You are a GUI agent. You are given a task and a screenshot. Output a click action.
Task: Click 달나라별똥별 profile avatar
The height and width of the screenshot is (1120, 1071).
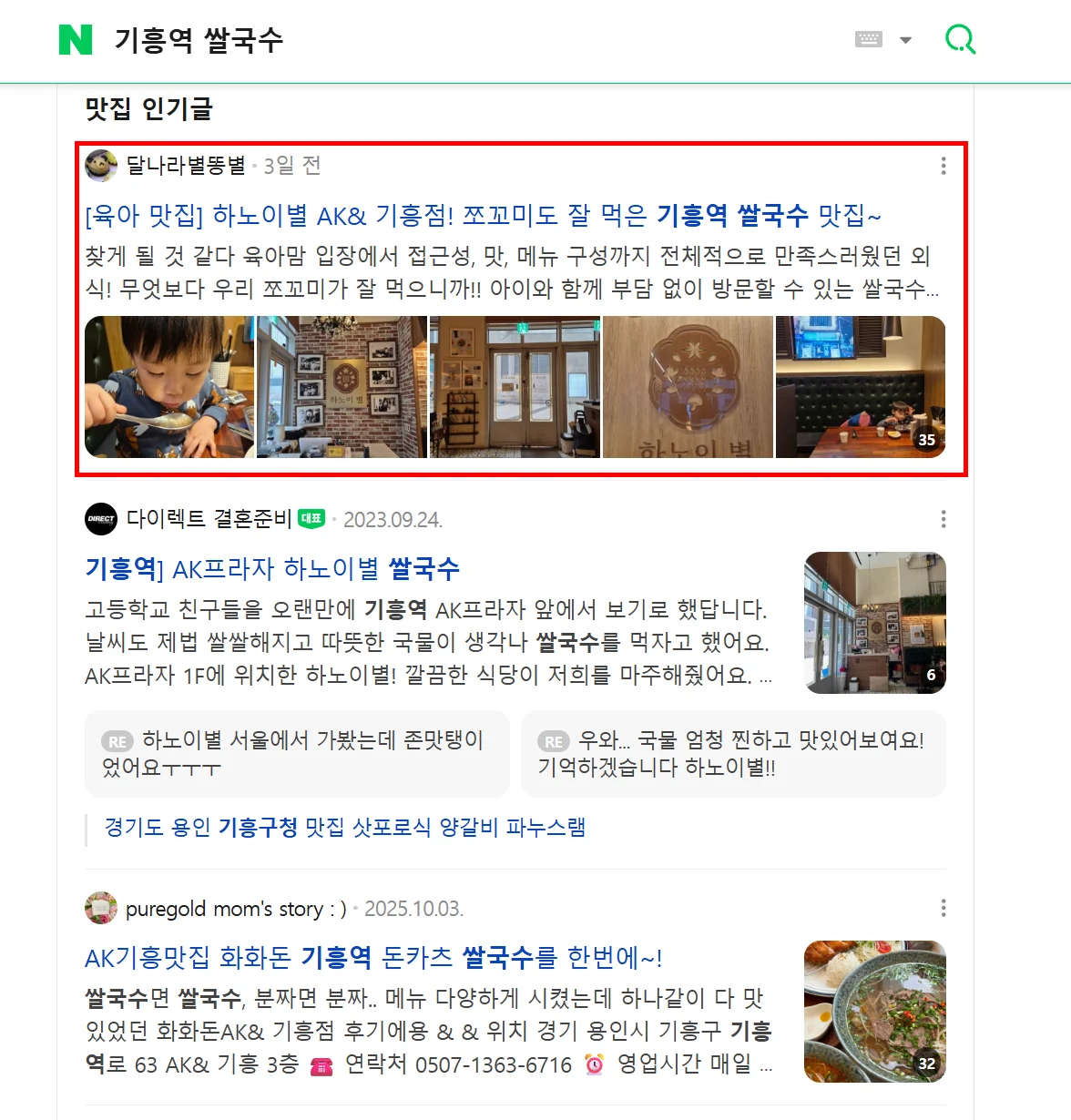101,166
